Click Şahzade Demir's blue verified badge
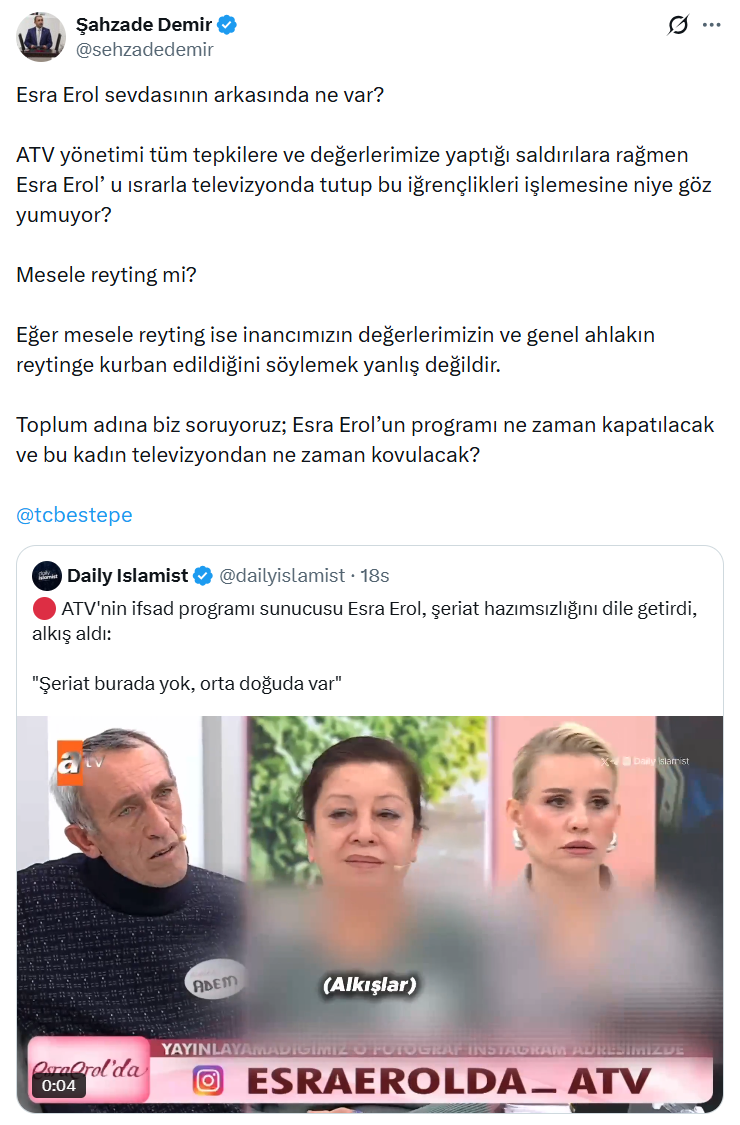 tap(227, 25)
